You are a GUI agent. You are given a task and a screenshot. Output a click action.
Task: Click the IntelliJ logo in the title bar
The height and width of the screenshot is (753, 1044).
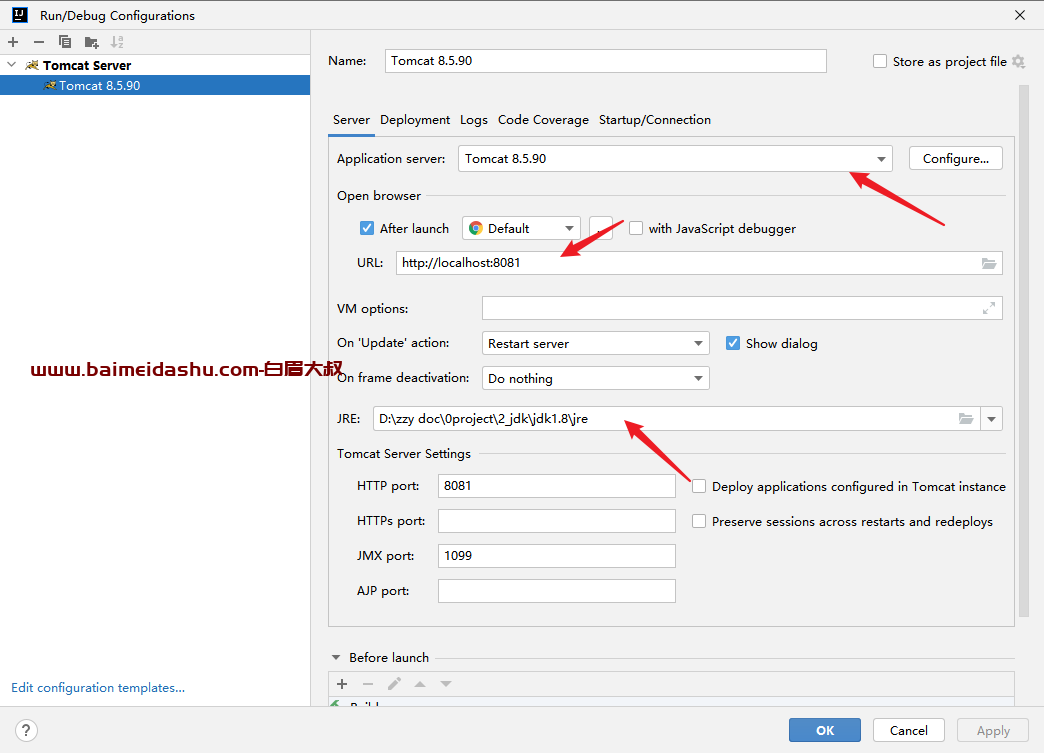pos(20,15)
